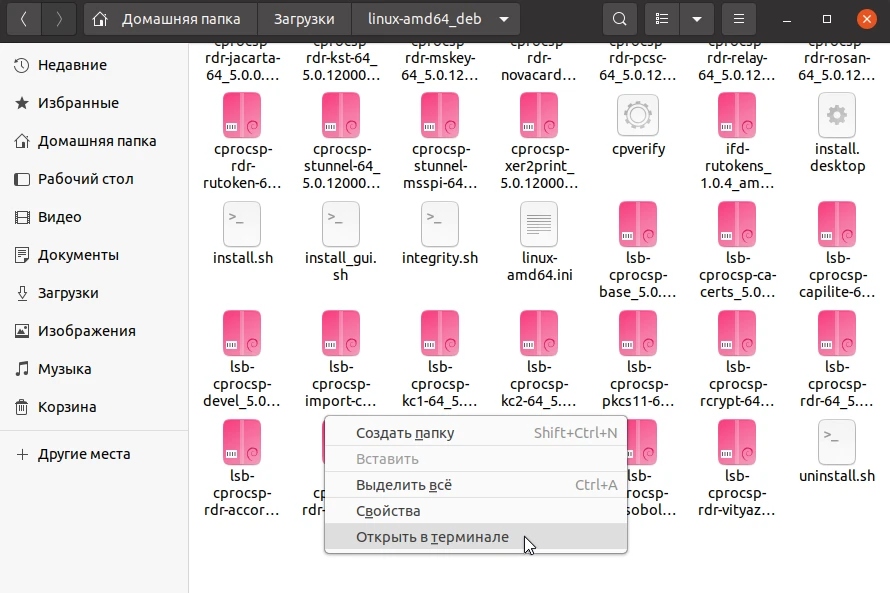Choose Свойства in context menu
This screenshot has width=890, height=593.
pyautogui.click(x=476, y=511)
